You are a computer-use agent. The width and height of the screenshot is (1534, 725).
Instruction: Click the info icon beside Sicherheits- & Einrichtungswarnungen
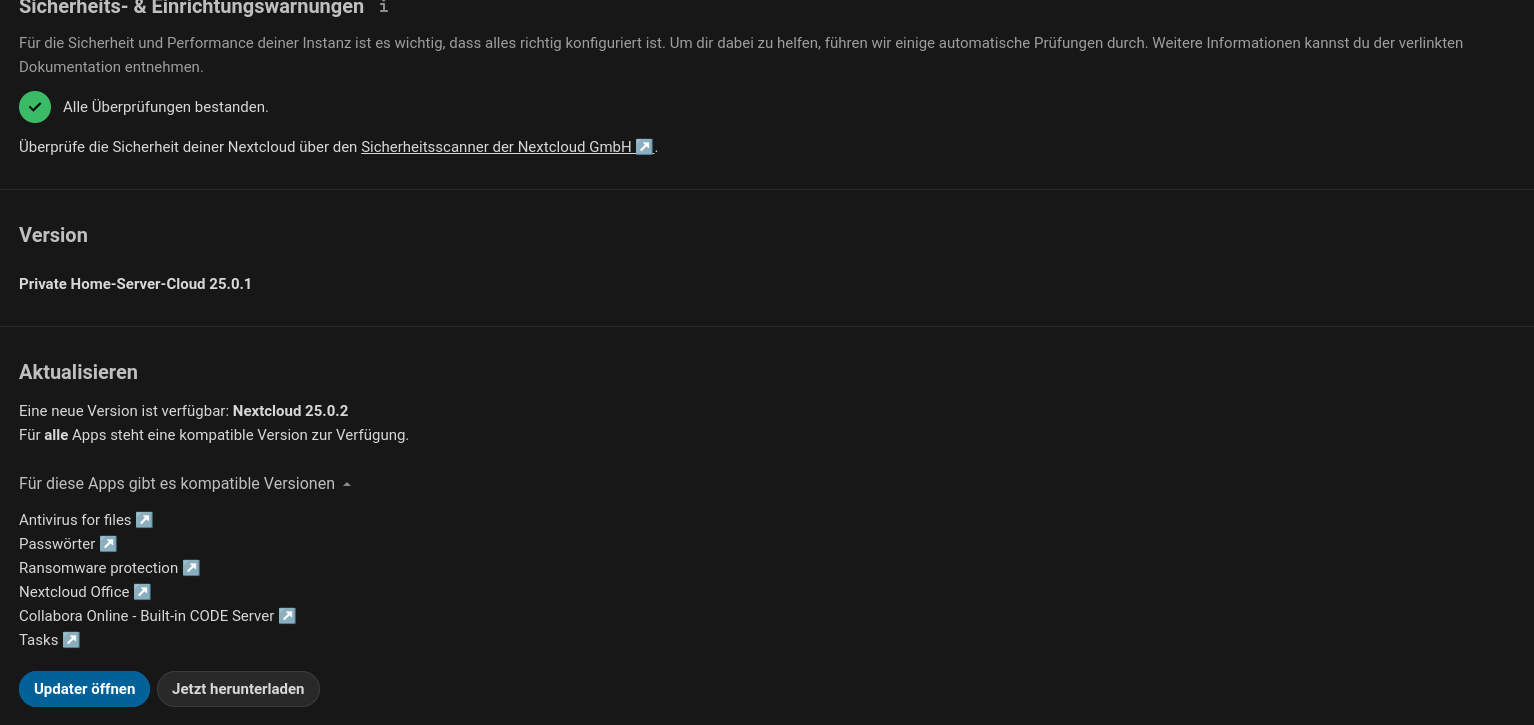(383, 7)
